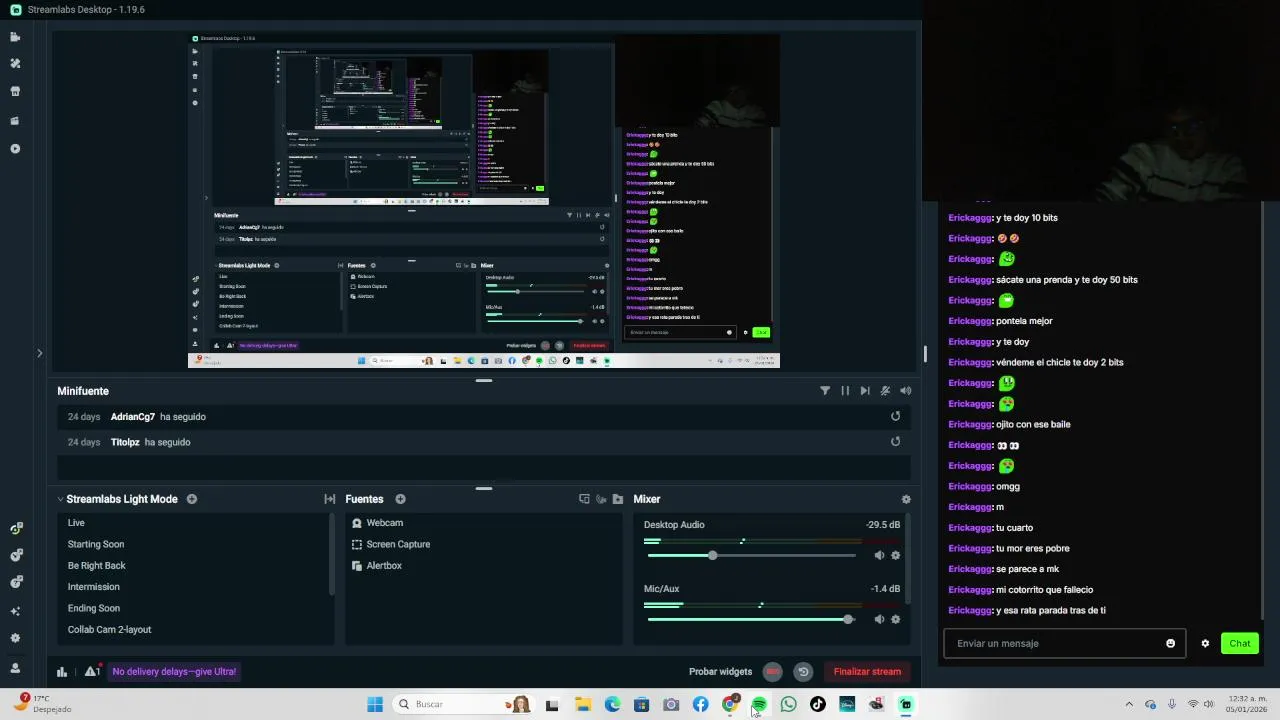
Task: Open the chat settings gear
Action: [1205, 643]
